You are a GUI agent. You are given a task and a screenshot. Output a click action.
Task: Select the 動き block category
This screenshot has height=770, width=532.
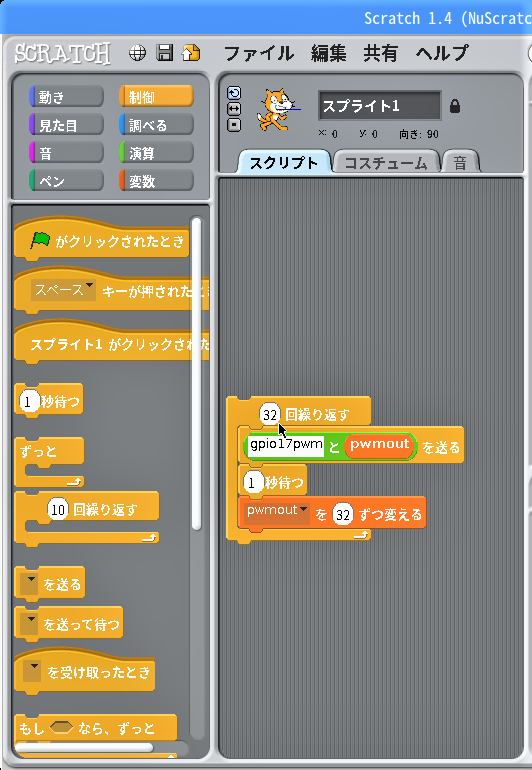point(66,97)
